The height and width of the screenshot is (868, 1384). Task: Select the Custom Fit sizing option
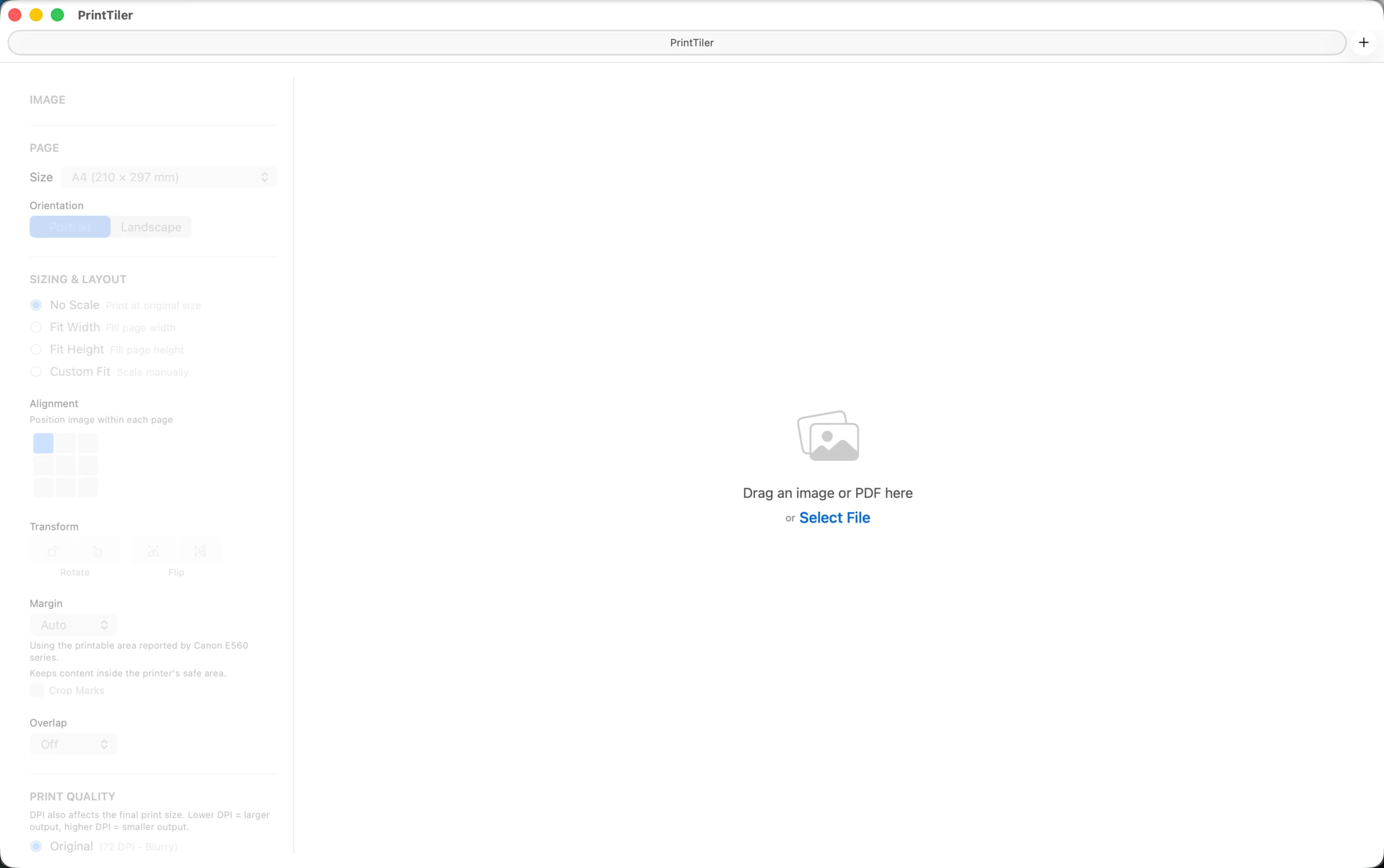[36, 372]
